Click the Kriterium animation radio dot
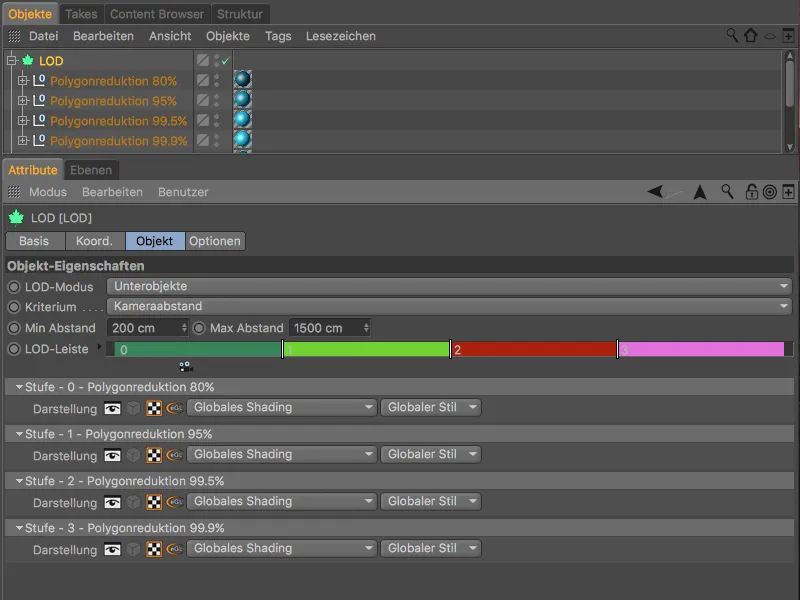The image size is (800, 600). [14, 307]
